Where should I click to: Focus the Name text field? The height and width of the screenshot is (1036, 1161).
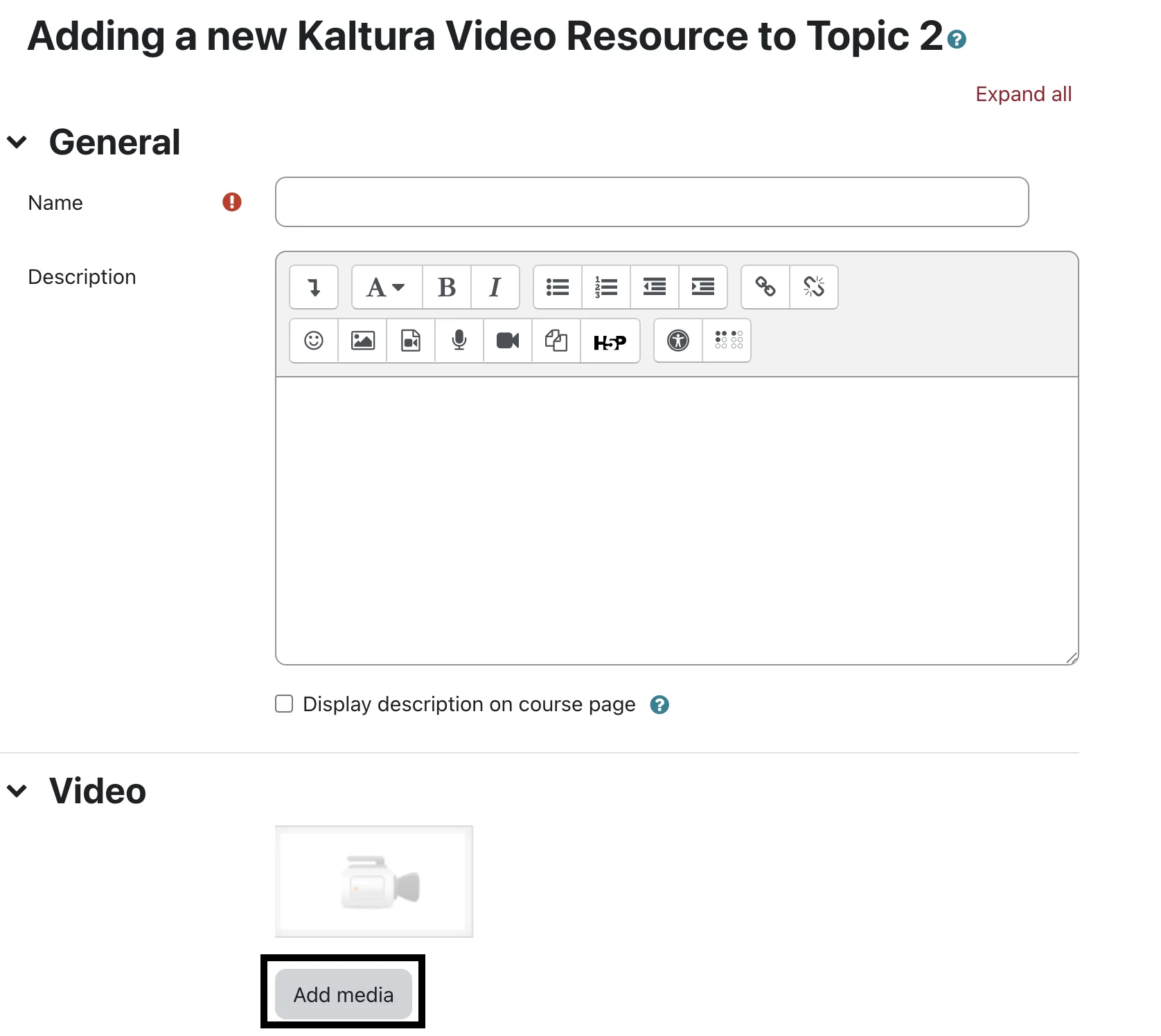coord(651,202)
